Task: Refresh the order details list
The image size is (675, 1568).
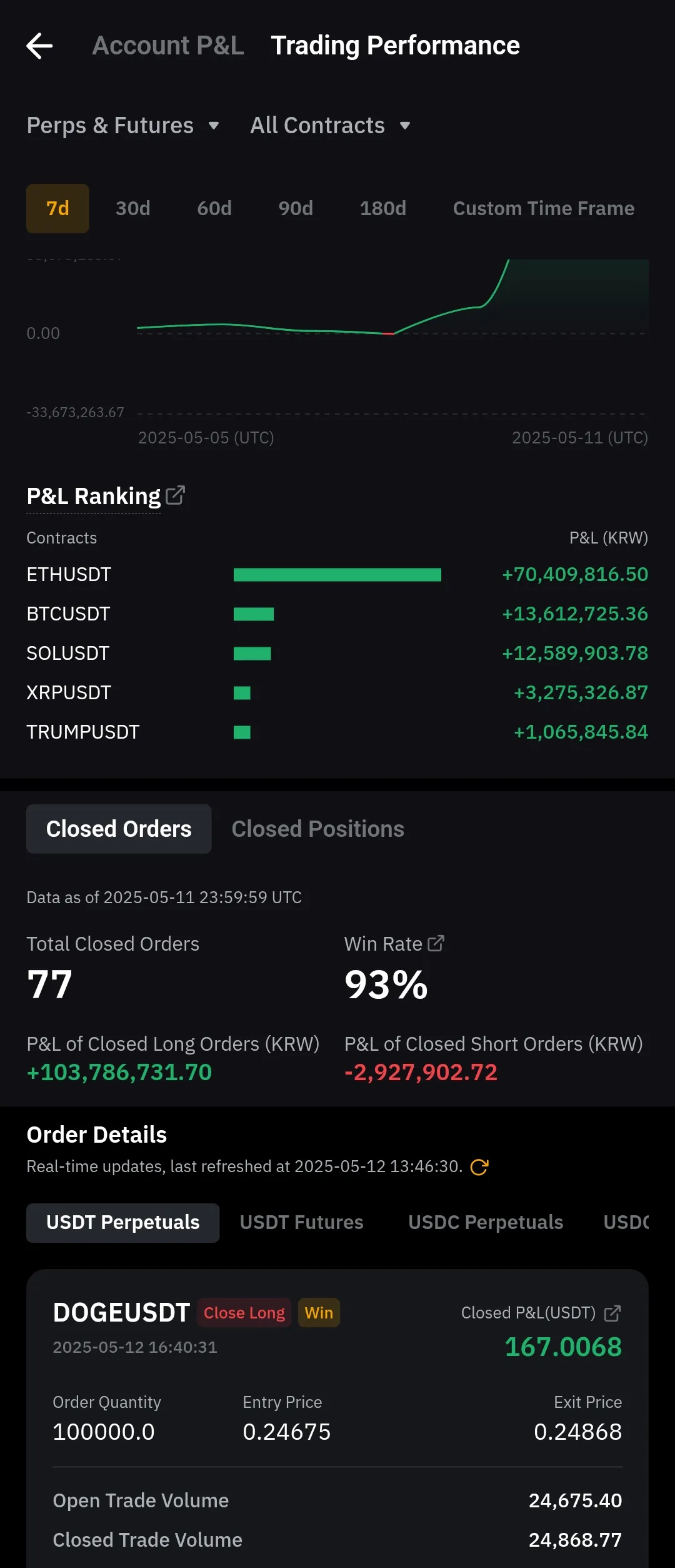Action: tap(479, 1167)
